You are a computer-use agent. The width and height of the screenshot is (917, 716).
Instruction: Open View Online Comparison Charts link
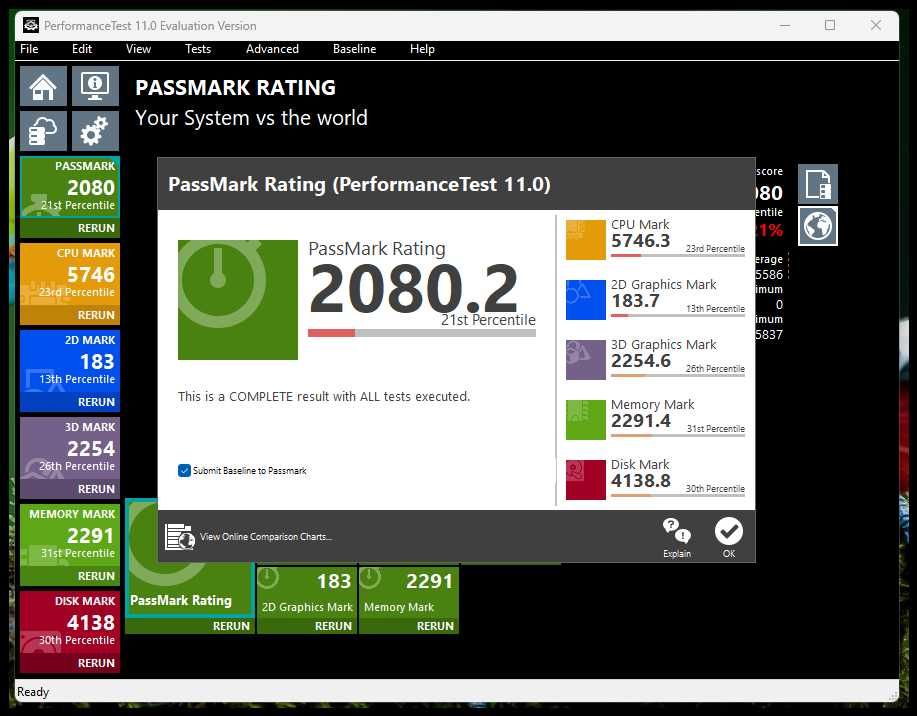point(266,536)
